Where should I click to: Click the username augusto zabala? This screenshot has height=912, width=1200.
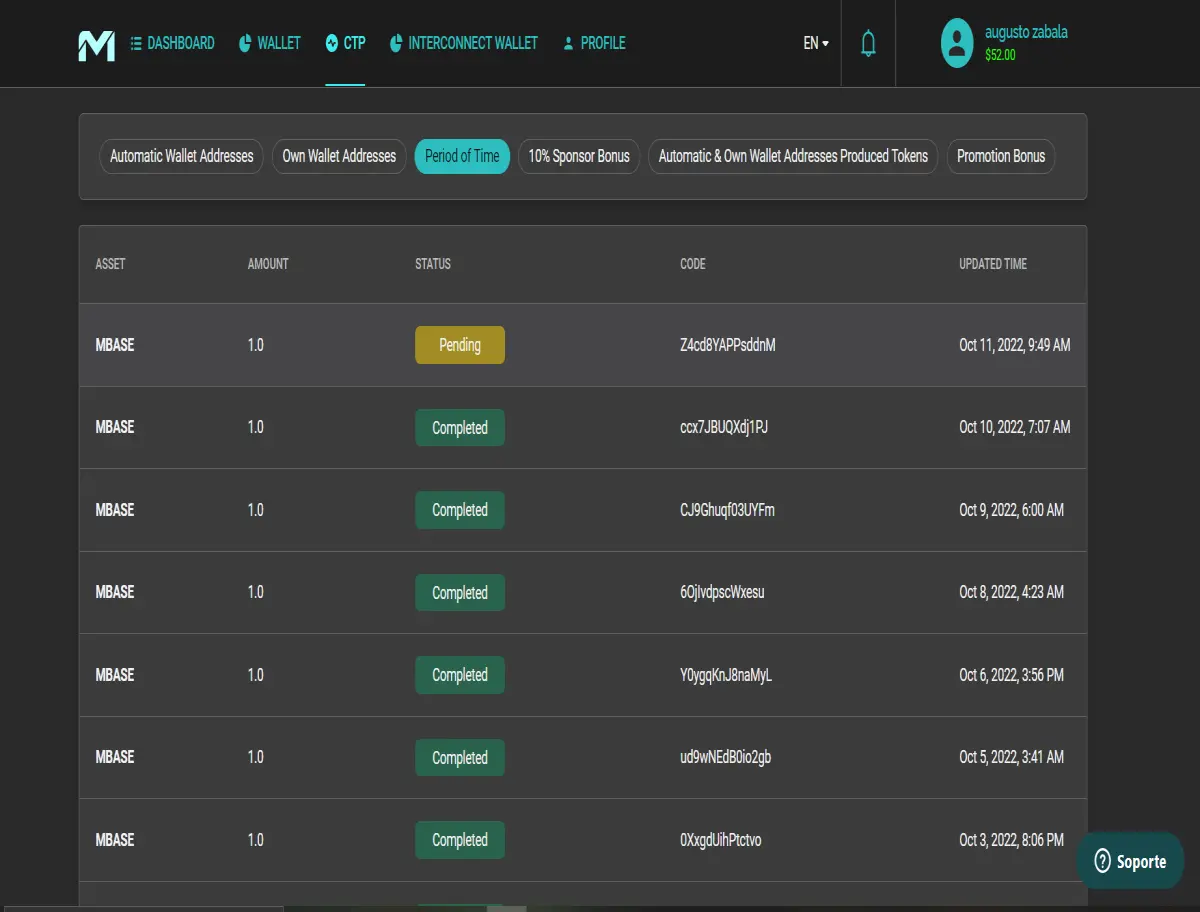pyautogui.click(x=1026, y=32)
